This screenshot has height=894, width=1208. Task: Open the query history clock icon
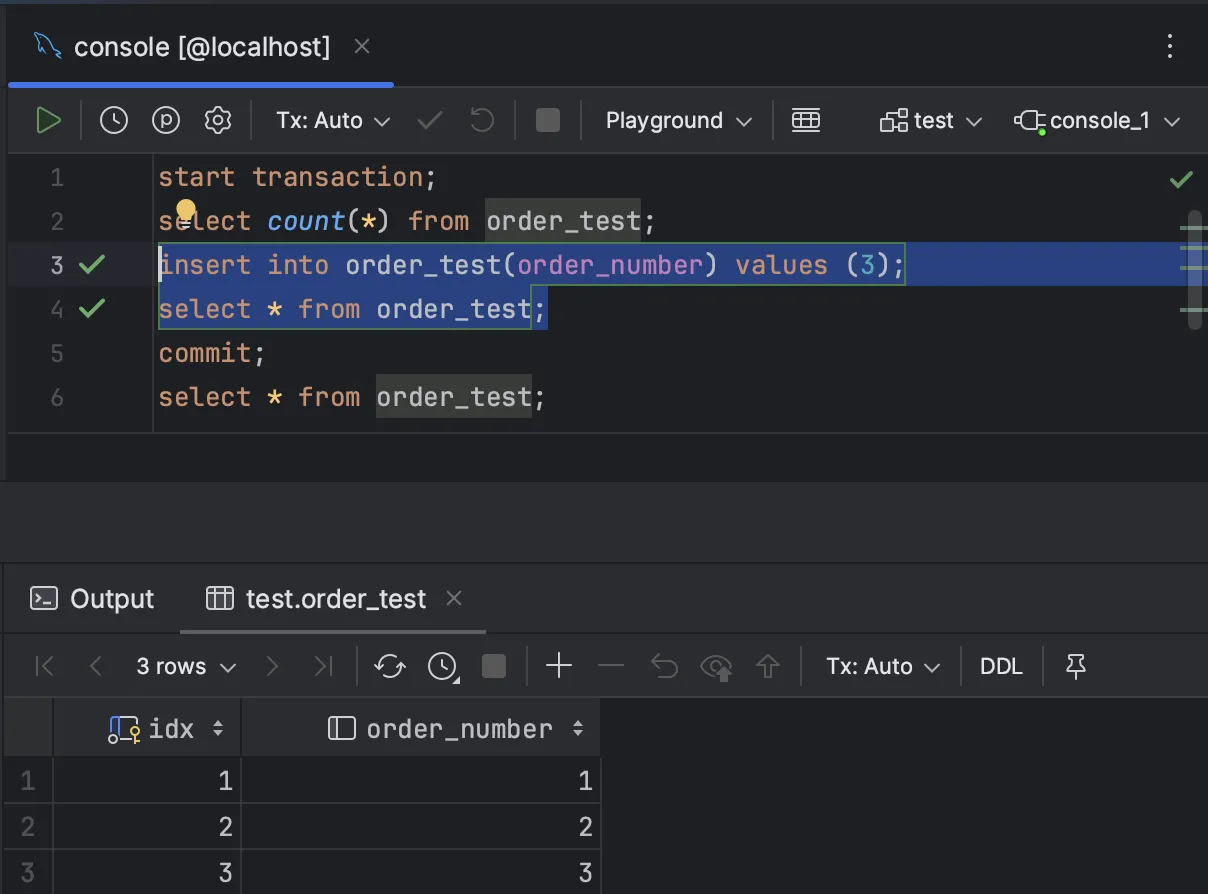(x=114, y=121)
